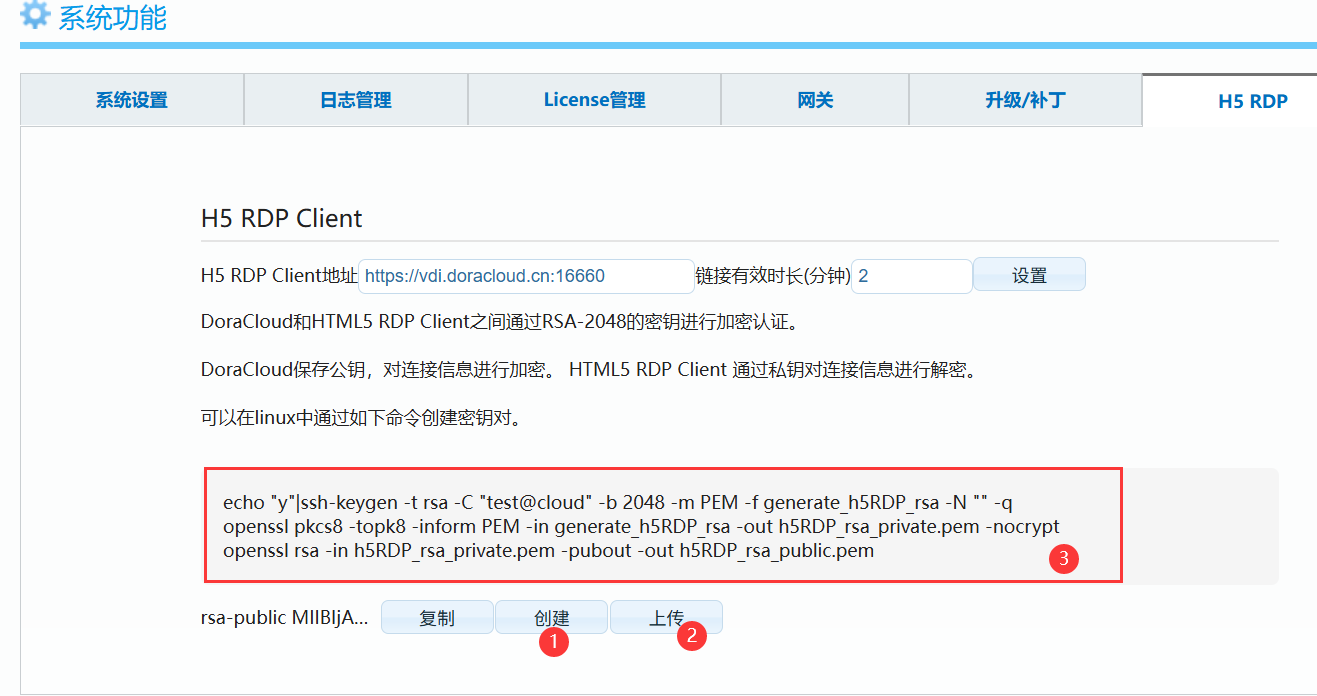Click the 系统功能 gear icon

pos(34,16)
